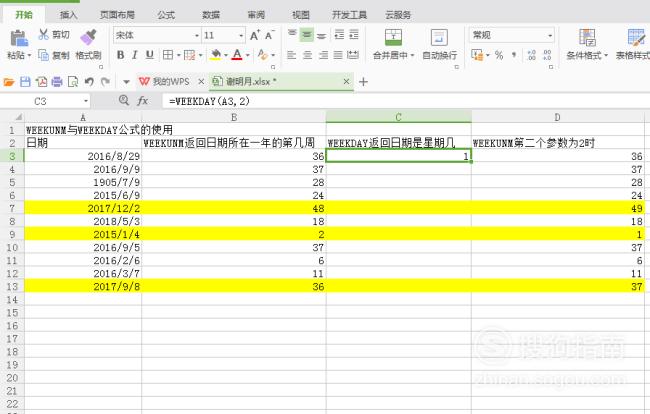Click the currency format icon
The width and height of the screenshot is (650, 414).
coord(478,55)
